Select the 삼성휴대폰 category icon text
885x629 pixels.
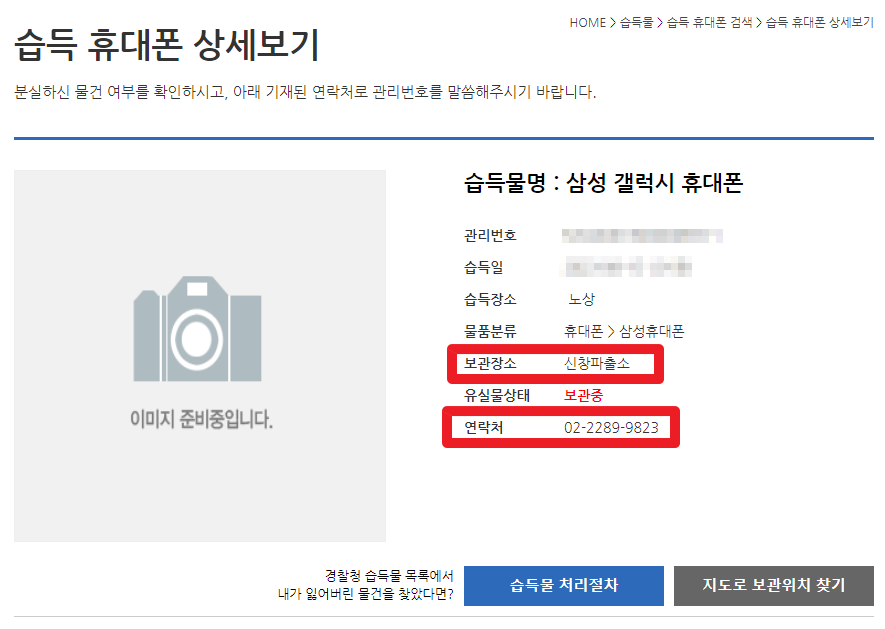655,331
